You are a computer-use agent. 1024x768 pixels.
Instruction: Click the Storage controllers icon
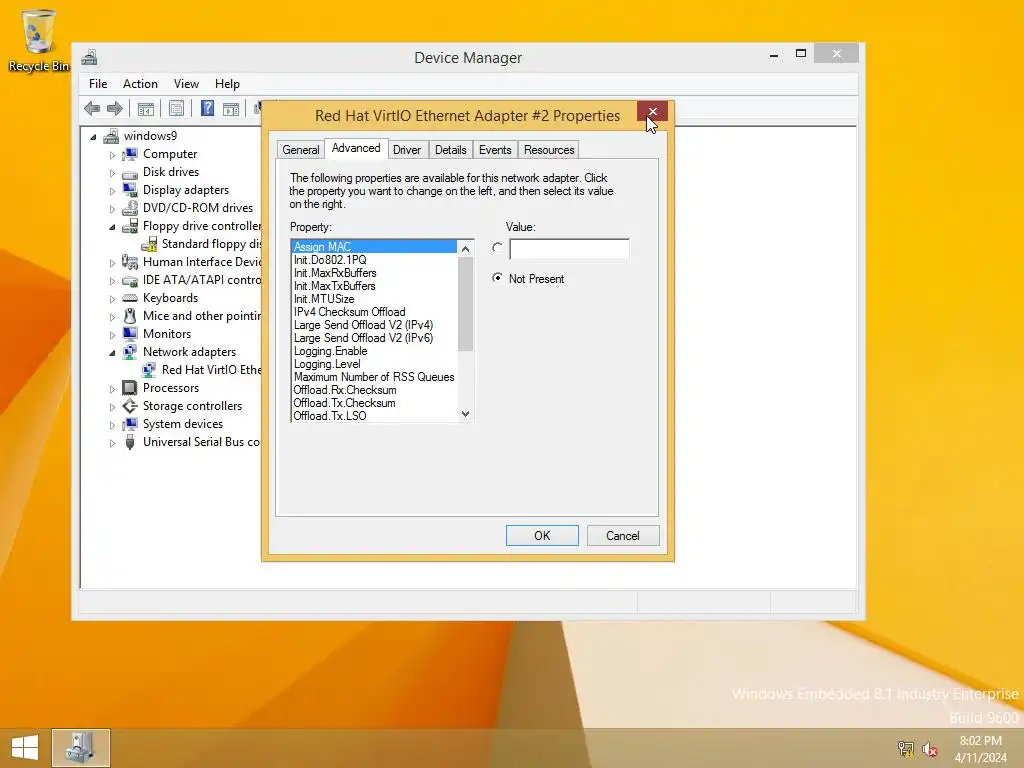(x=130, y=406)
